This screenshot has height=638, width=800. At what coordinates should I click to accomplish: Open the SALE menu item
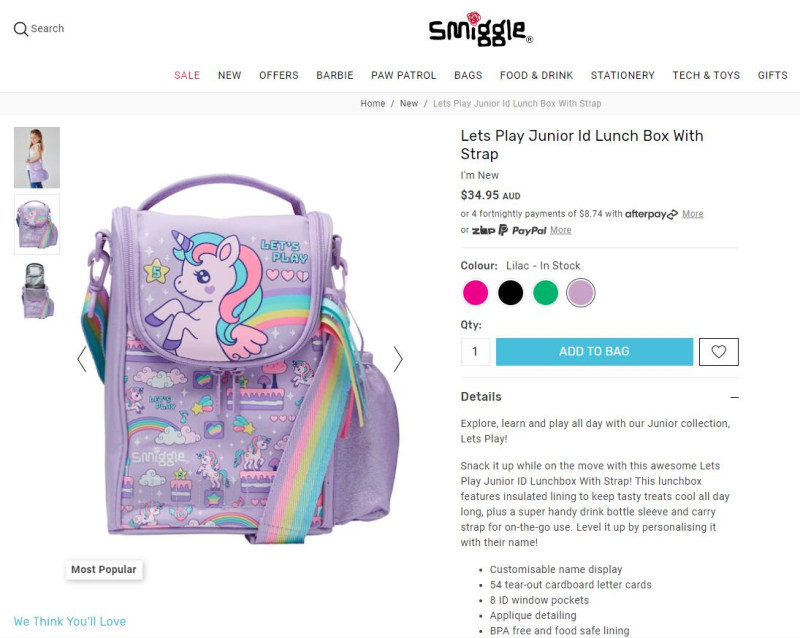(x=187, y=76)
